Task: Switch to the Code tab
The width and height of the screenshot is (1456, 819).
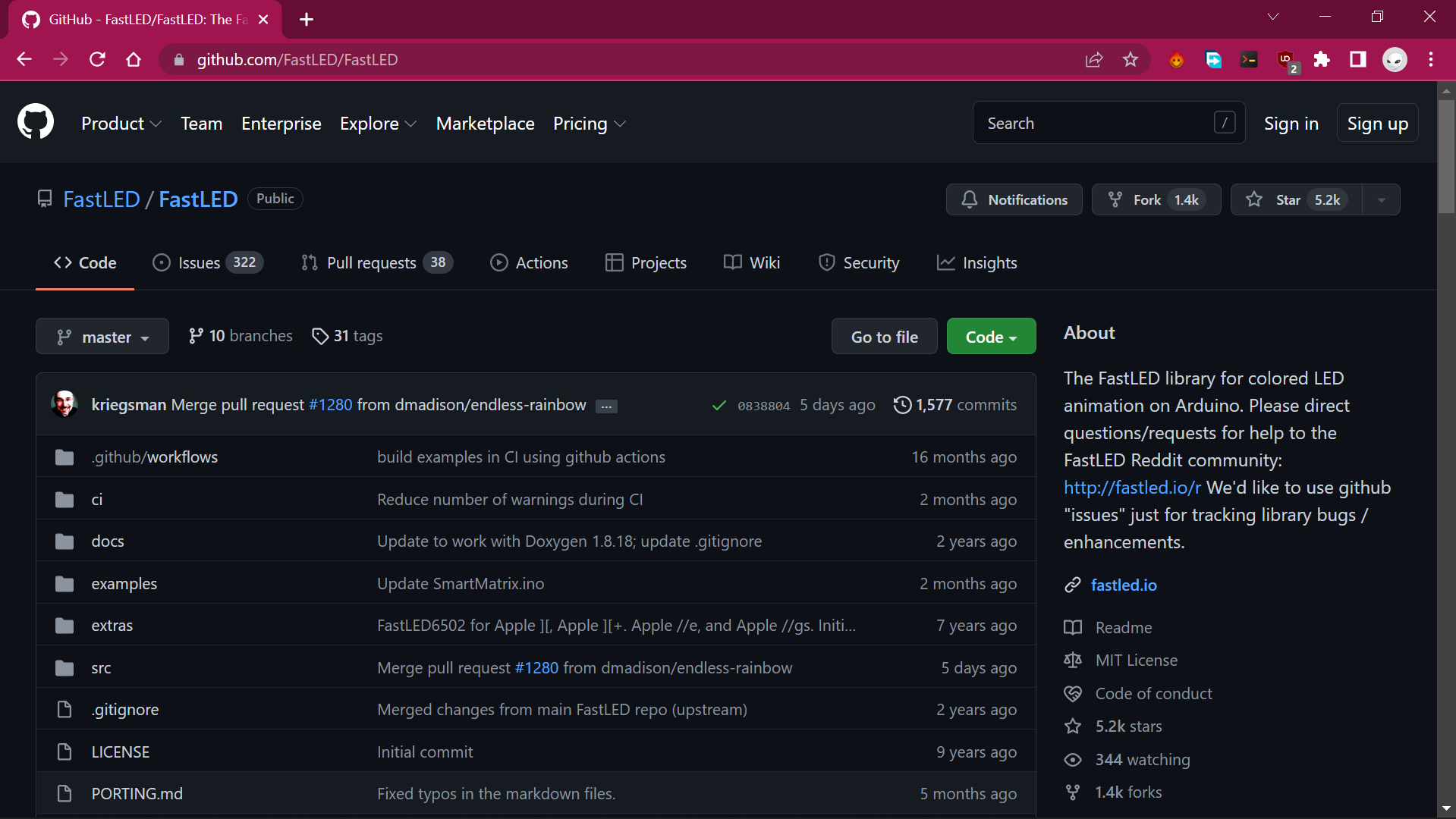Action: click(85, 263)
